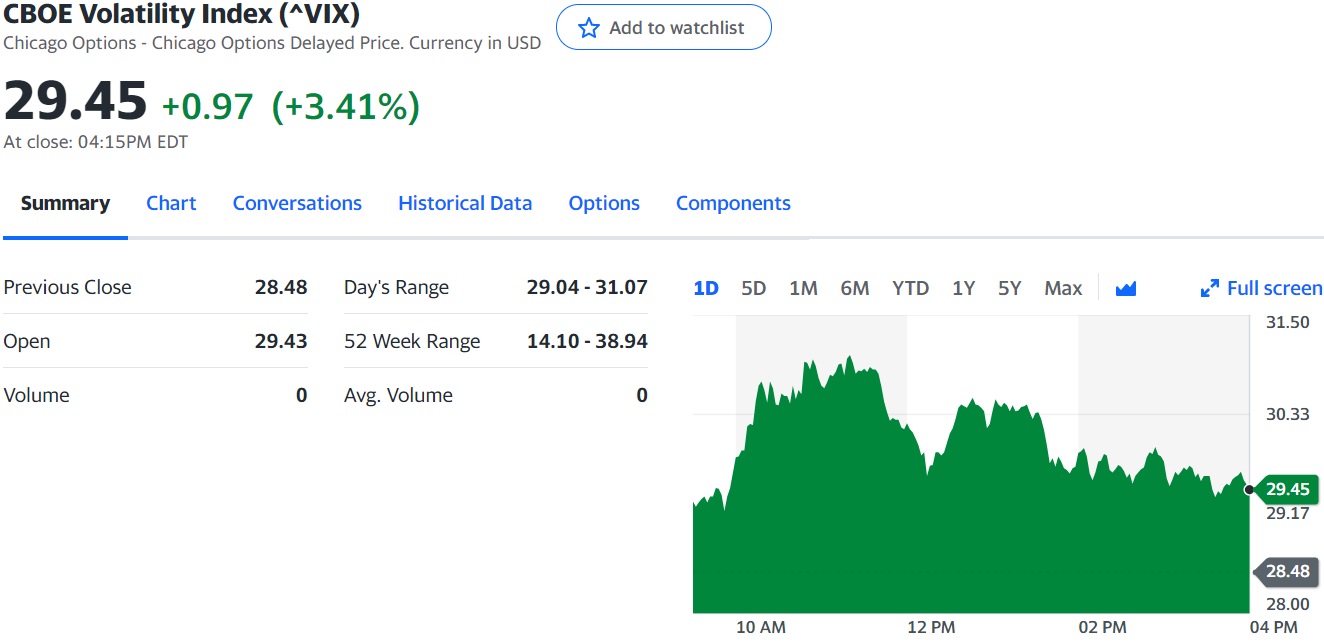Click the large 29.45 price value
The height and width of the screenshot is (642, 1324).
pos(76,102)
